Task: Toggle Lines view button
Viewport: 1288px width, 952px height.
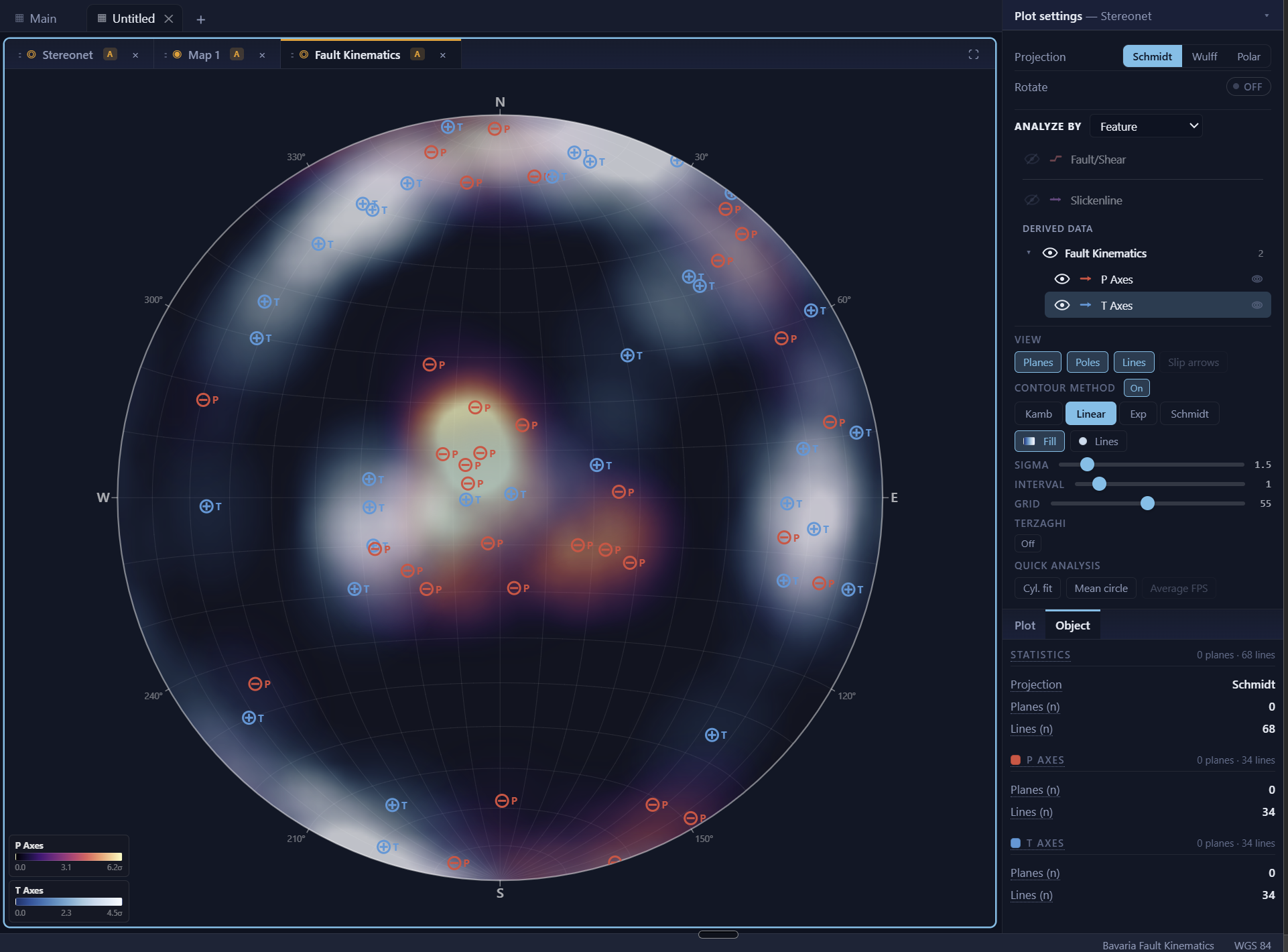Action: pos(1134,363)
